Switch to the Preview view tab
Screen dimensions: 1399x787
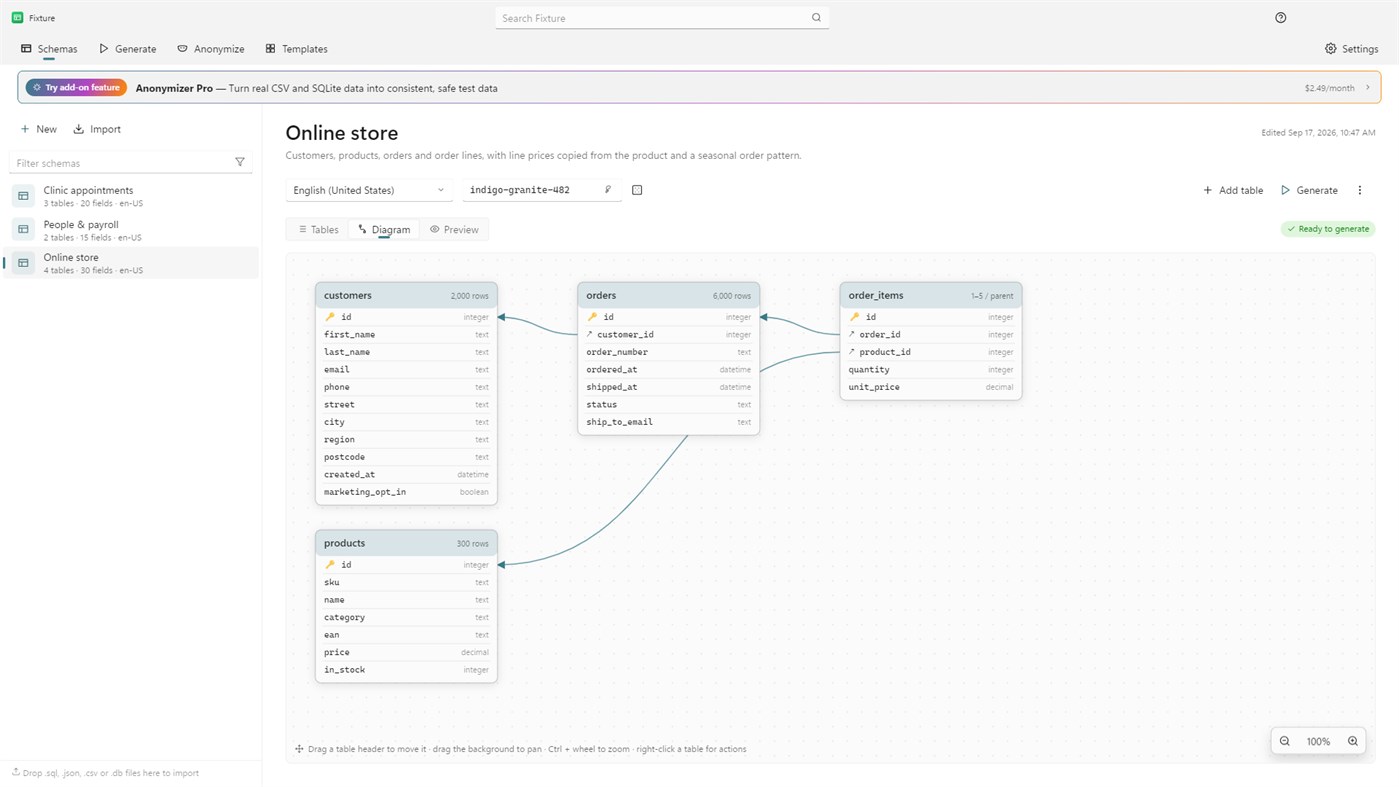(454, 230)
